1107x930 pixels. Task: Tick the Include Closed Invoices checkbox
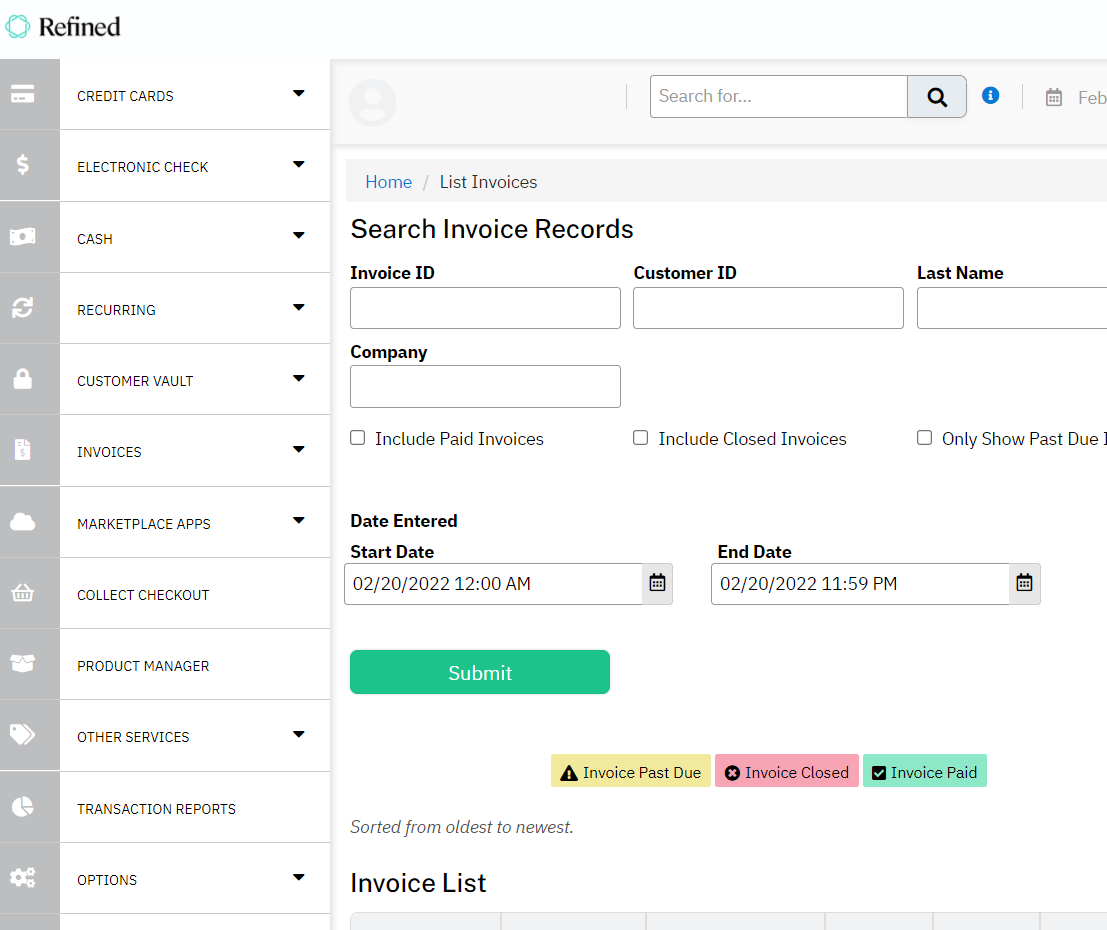tap(640, 438)
